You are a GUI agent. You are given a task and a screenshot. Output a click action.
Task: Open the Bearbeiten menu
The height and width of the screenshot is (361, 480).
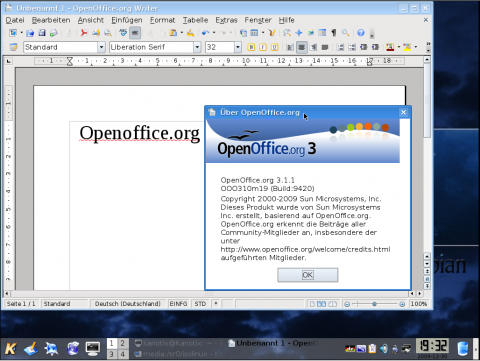[51, 20]
